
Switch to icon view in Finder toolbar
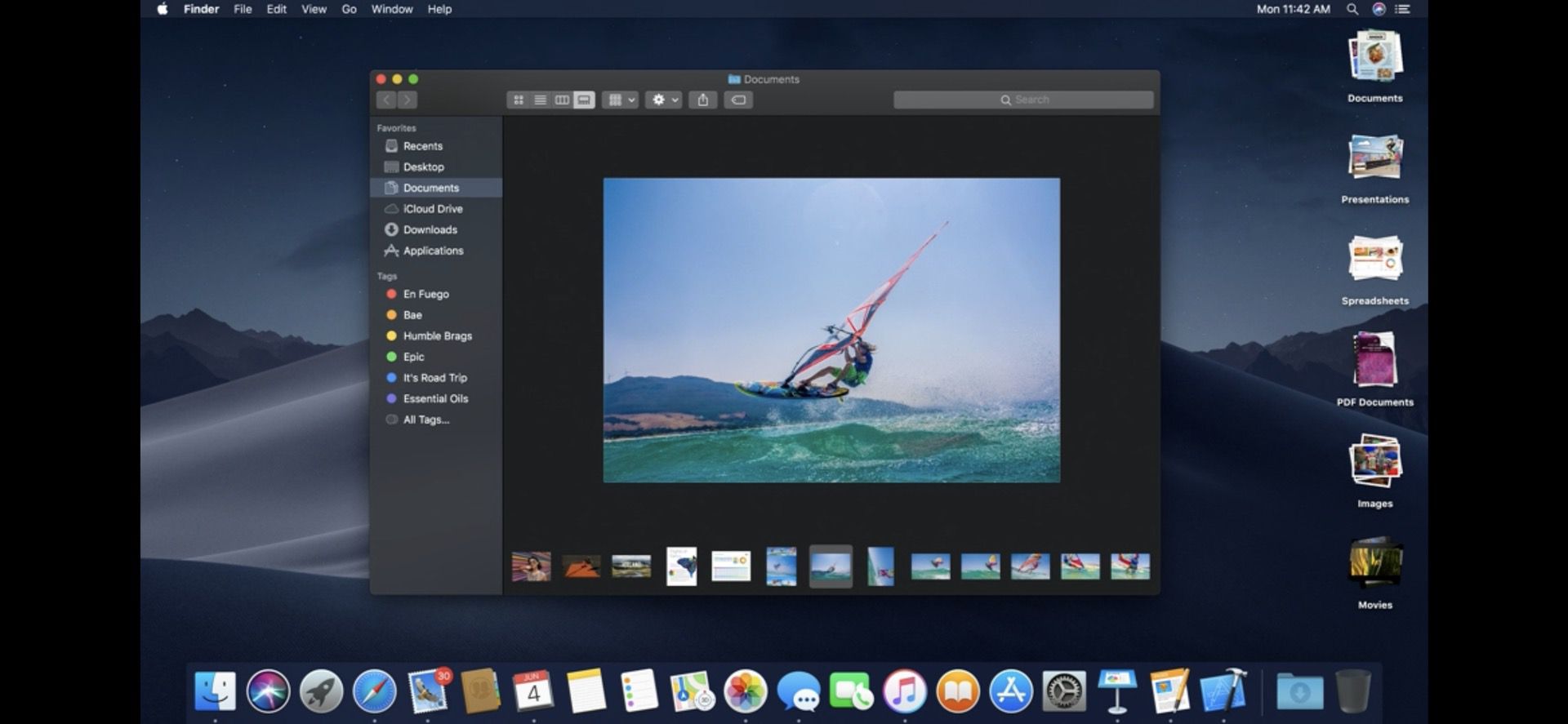tap(518, 100)
